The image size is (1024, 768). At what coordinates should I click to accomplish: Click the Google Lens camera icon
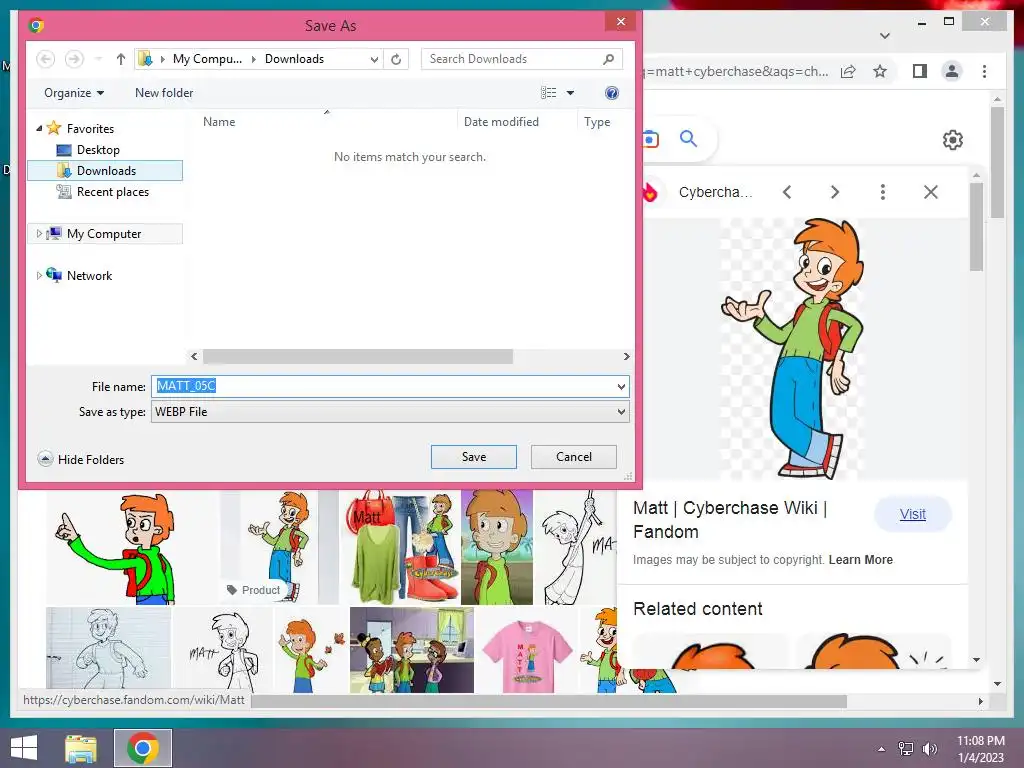(x=650, y=139)
